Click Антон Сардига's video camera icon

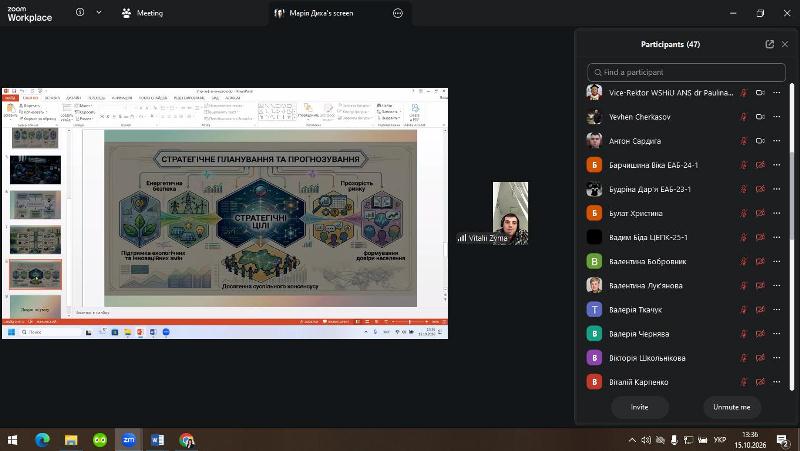tap(760, 141)
